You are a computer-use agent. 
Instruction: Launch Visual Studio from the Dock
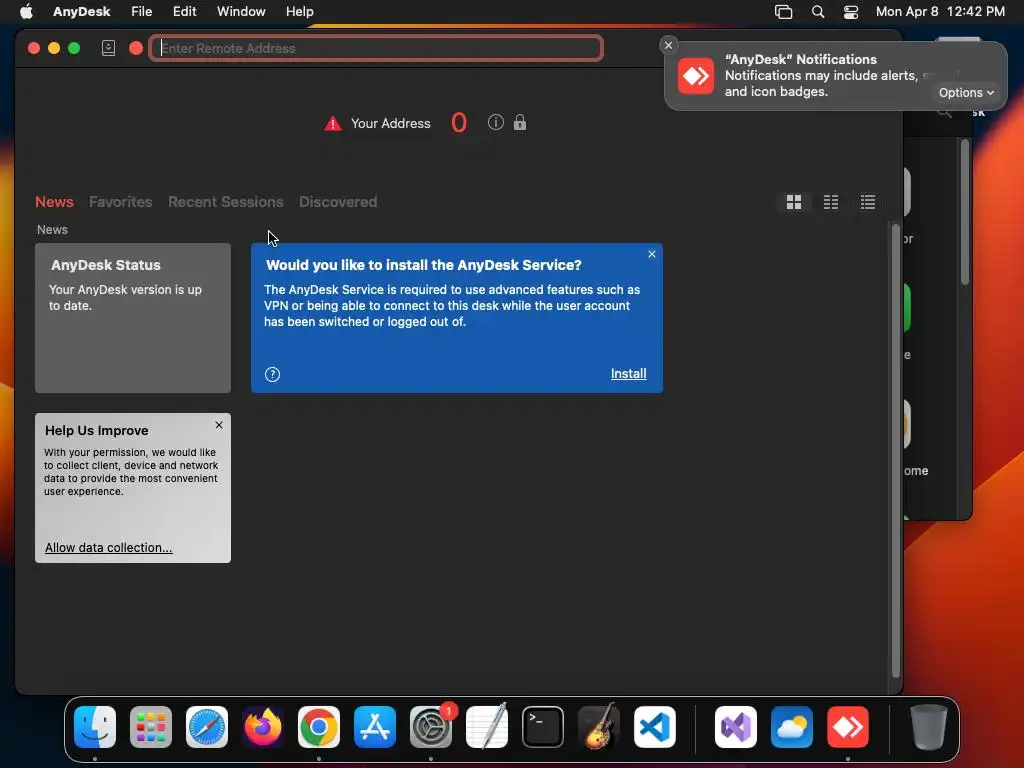(x=736, y=727)
